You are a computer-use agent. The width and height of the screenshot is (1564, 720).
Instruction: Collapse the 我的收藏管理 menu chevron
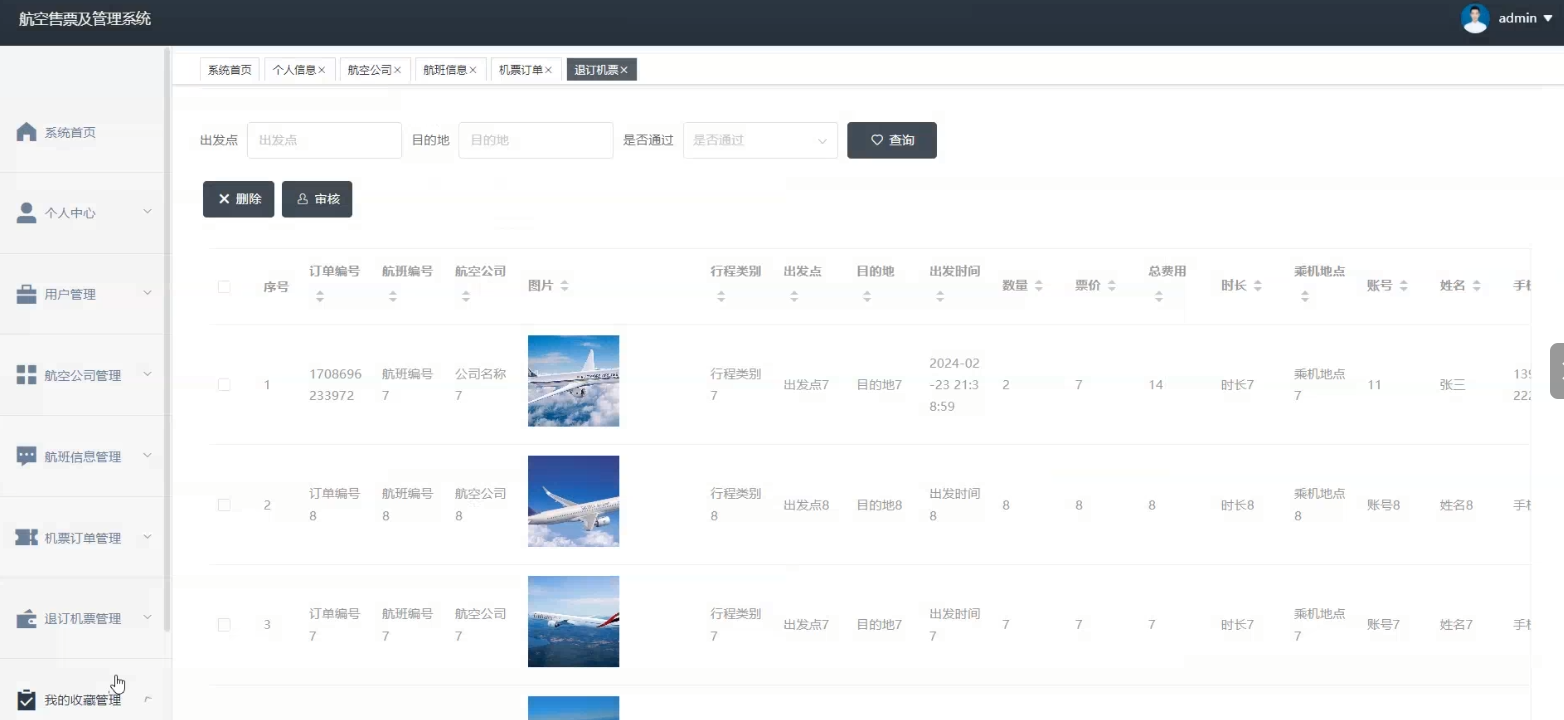point(147,699)
